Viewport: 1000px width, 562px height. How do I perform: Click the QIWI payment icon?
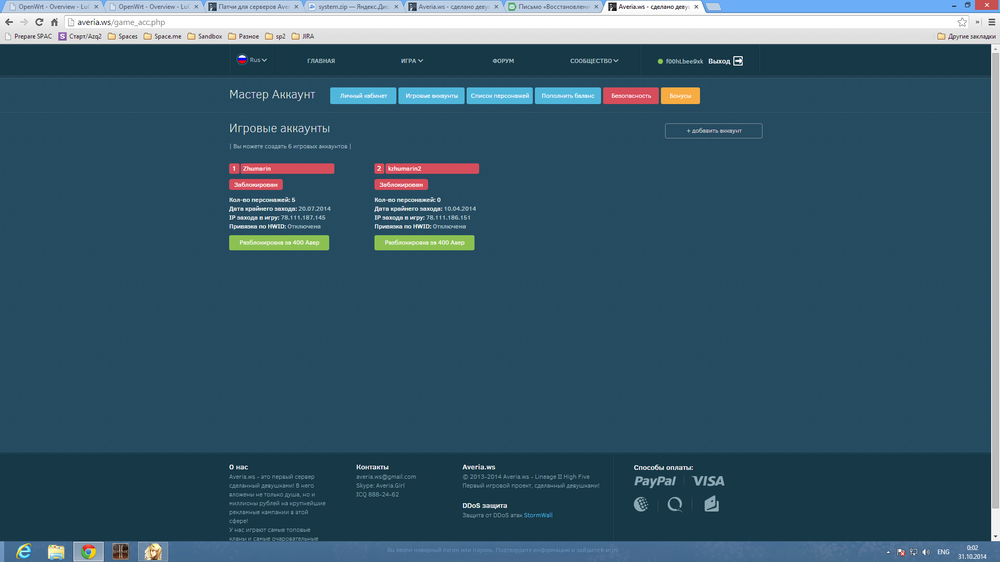pos(675,504)
